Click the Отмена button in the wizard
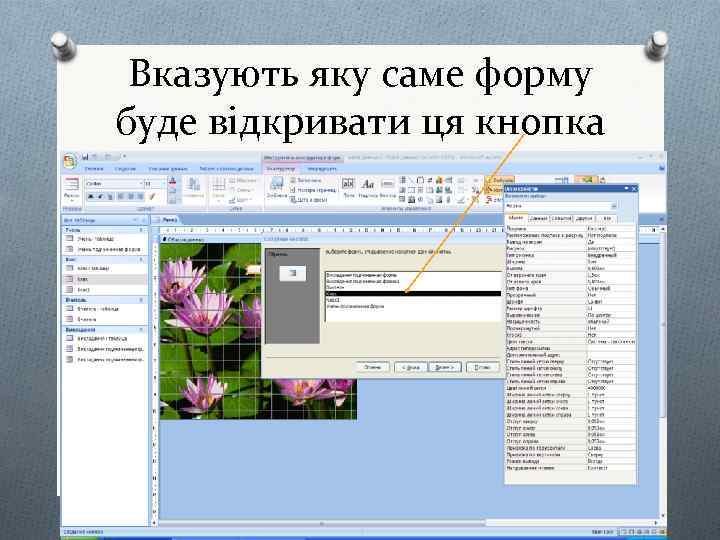The width and height of the screenshot is (720, 540). [x=372, y=367]
